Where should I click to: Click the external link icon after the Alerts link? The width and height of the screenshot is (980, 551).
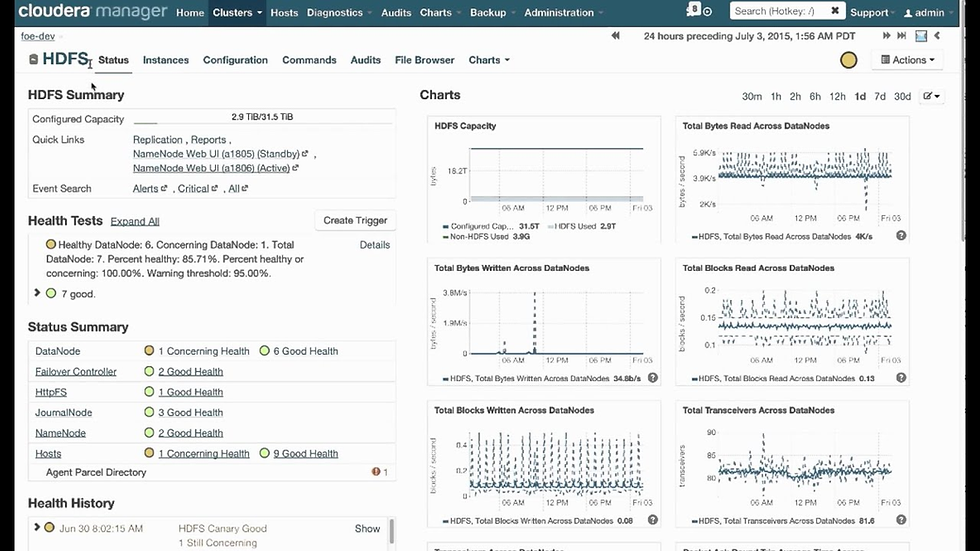[164, 188]
